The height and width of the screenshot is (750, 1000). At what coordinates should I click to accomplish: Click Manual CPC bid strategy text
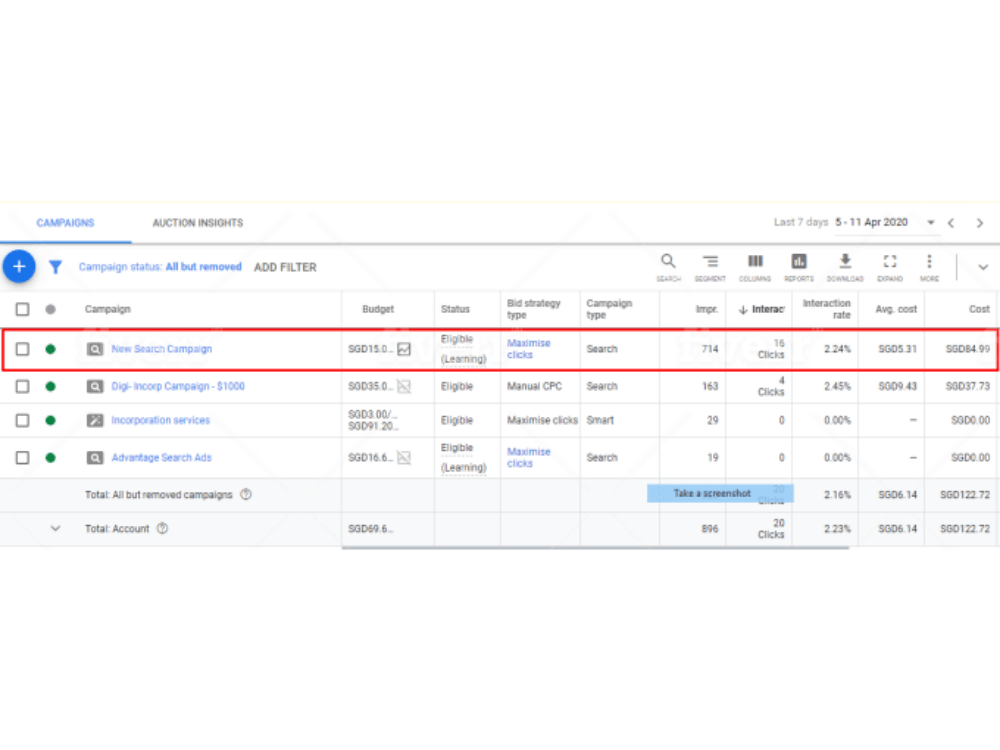(x=534, y=386)
